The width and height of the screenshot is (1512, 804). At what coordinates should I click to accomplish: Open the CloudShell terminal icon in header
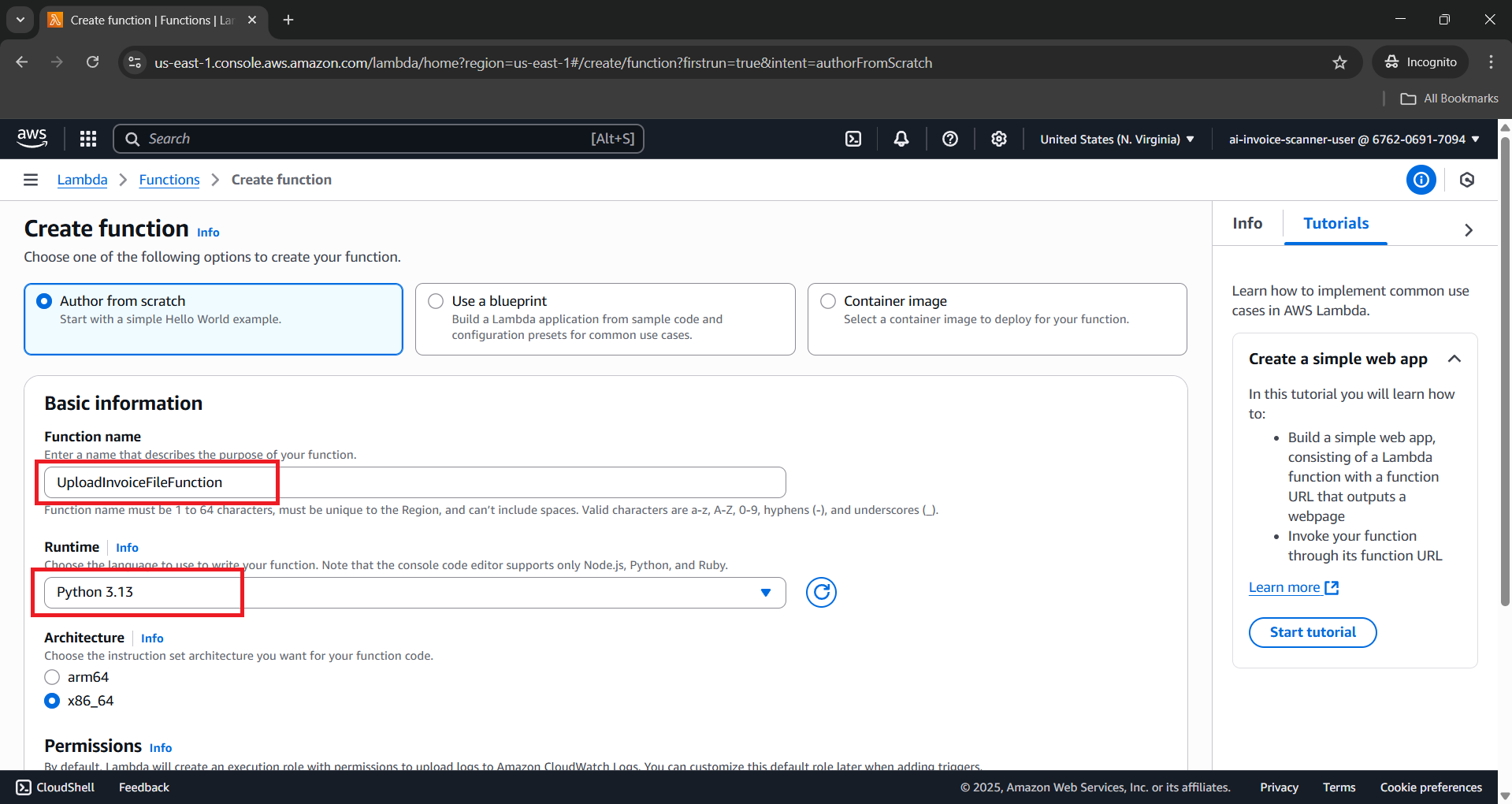(x=853, y=139)
